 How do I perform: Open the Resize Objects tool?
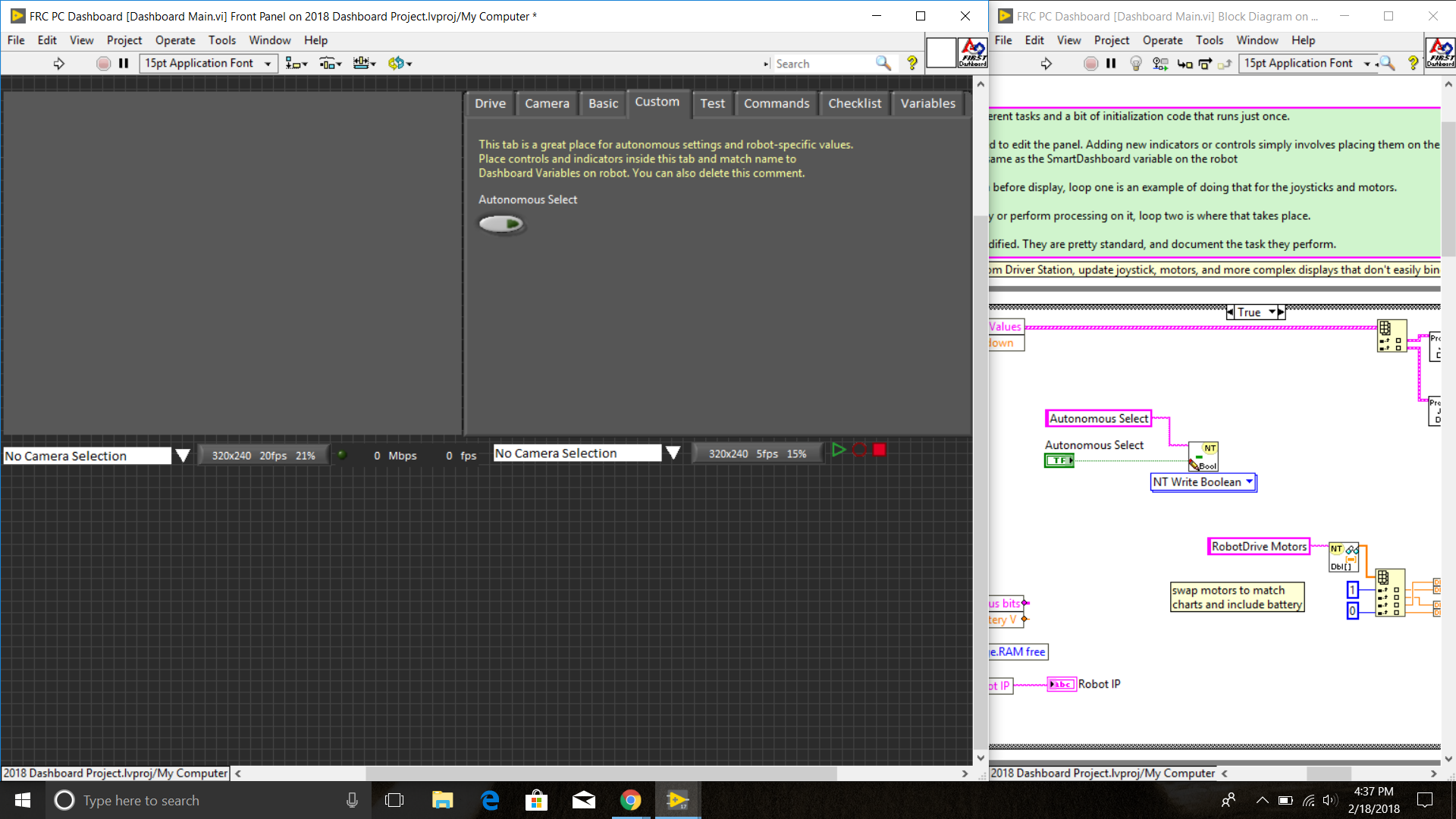pos(364,64)
